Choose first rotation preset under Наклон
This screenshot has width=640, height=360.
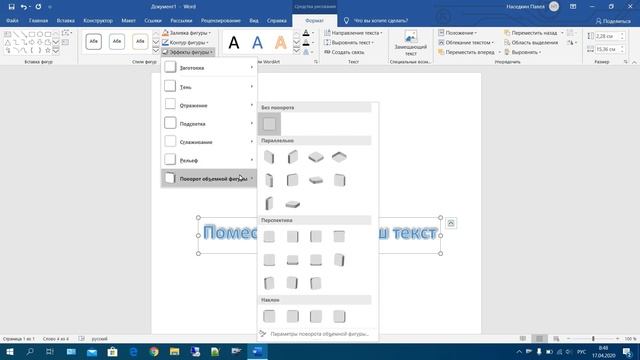pos(269,316)
